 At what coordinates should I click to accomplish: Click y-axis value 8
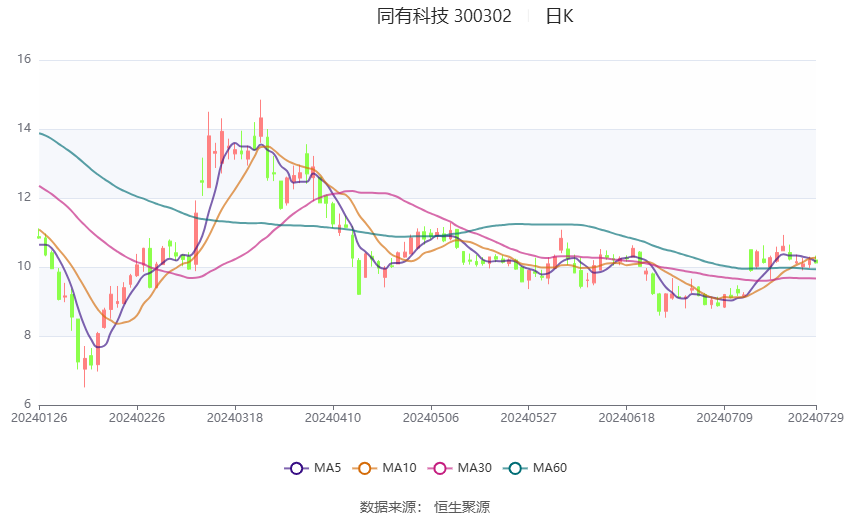[27, 335]
